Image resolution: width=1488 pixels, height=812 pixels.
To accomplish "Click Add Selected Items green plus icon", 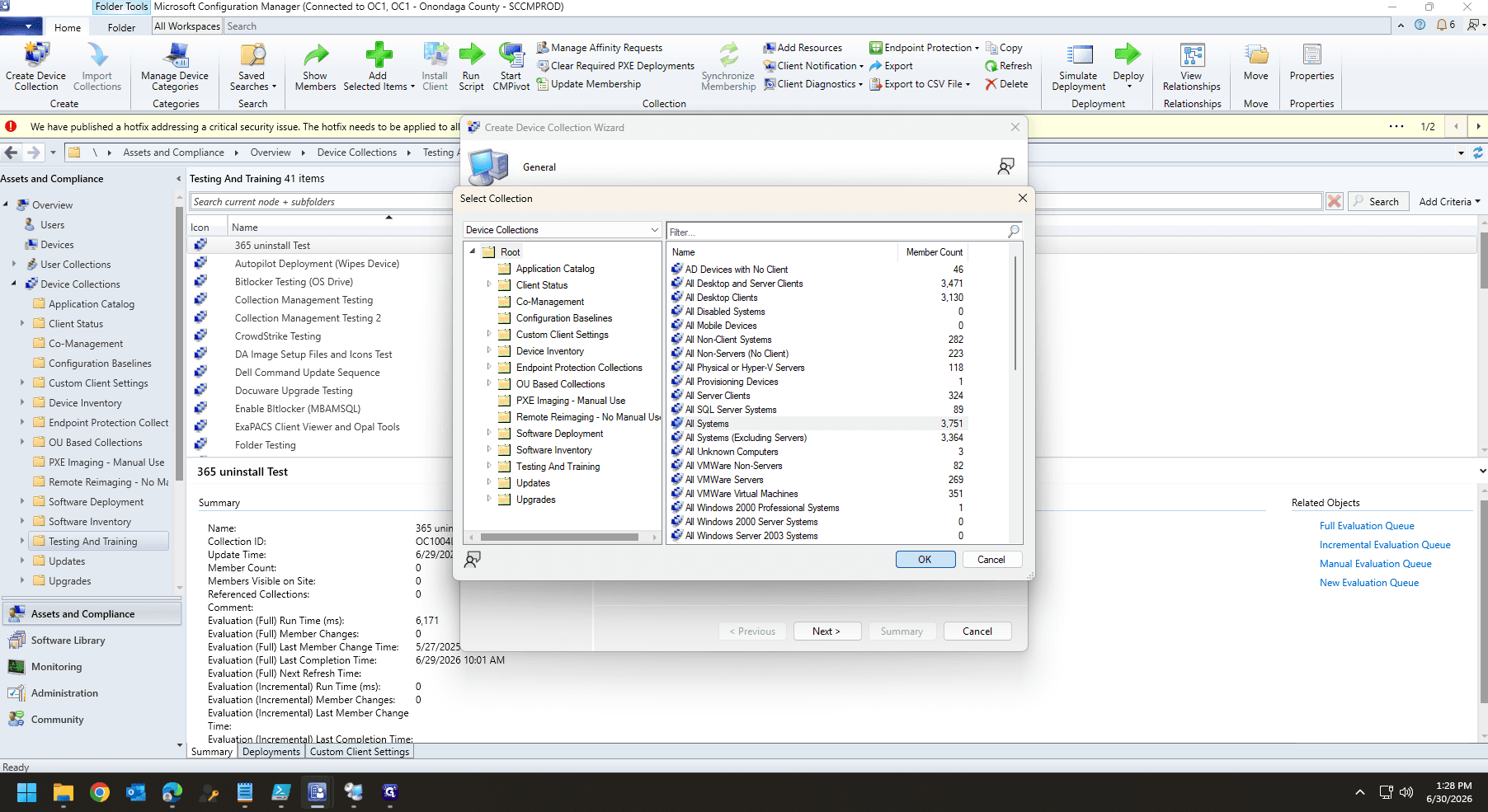I will point(379,54).
